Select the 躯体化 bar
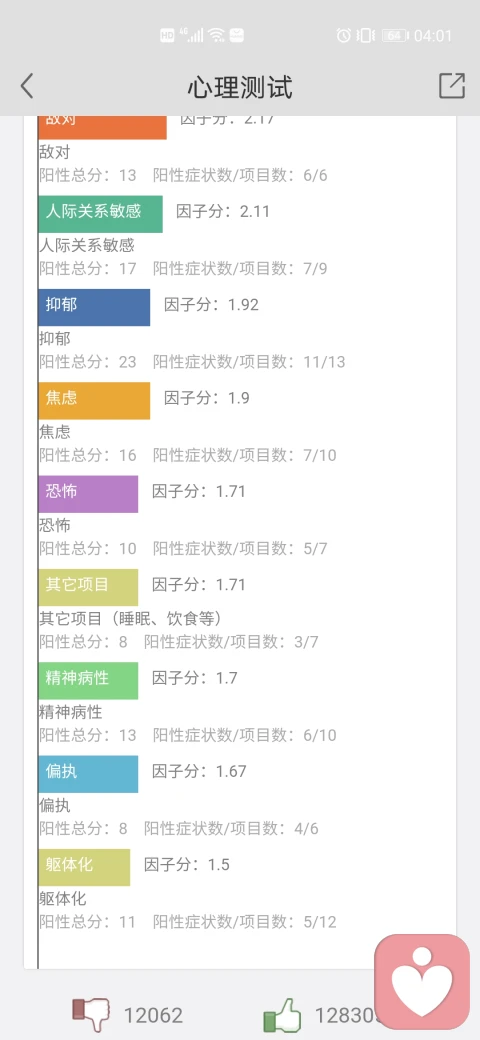480x1040 pixels. [84, 867]
